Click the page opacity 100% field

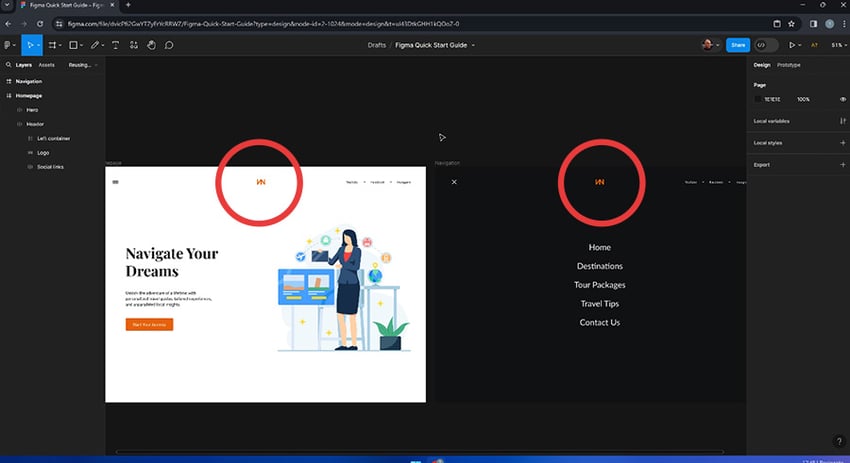point(803,99)
